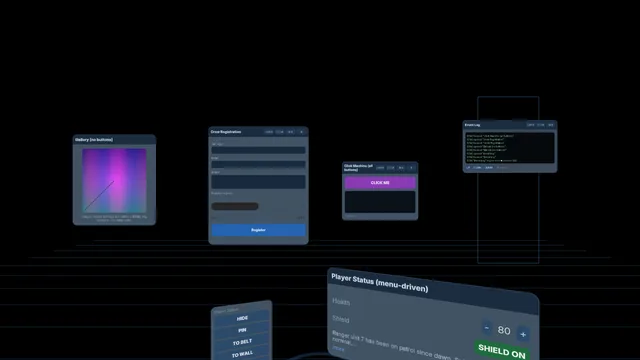
Task: Increase shield value with plus button
Action: pyautogui.click(x=523, y=334)
